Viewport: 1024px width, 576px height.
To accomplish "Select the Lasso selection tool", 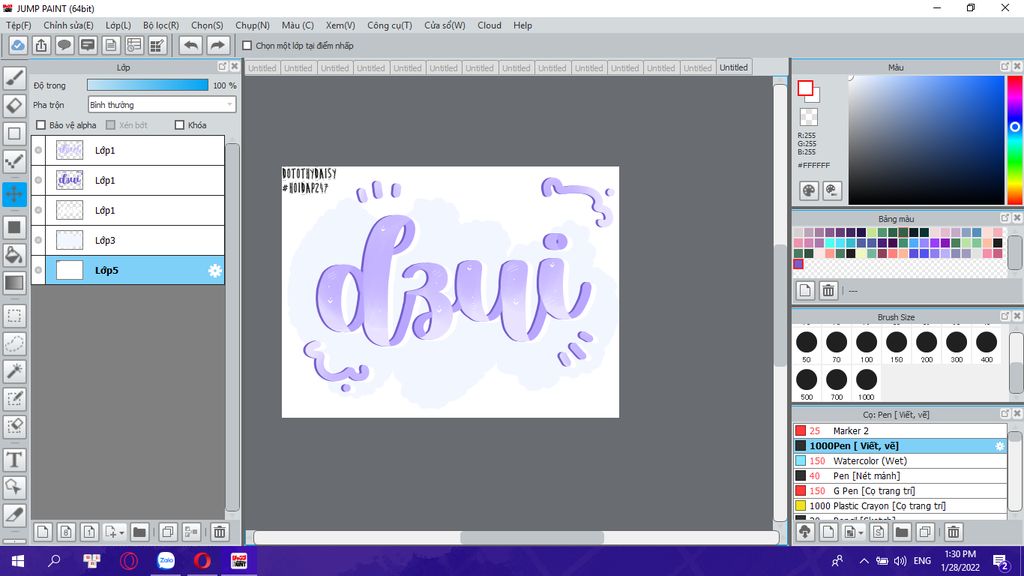I will pos(14,344).
